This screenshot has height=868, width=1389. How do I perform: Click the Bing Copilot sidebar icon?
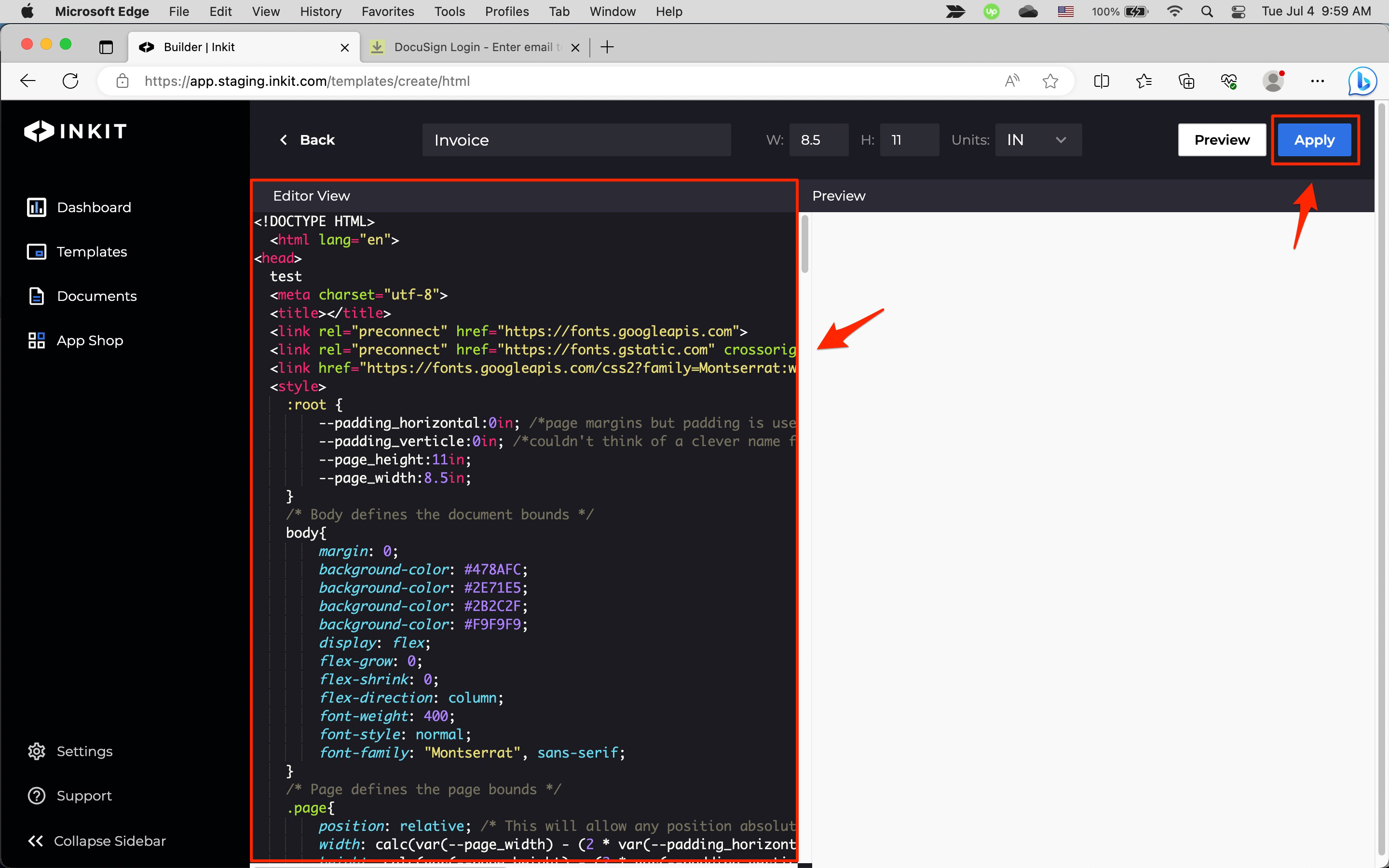click(x=1362, y=81)
